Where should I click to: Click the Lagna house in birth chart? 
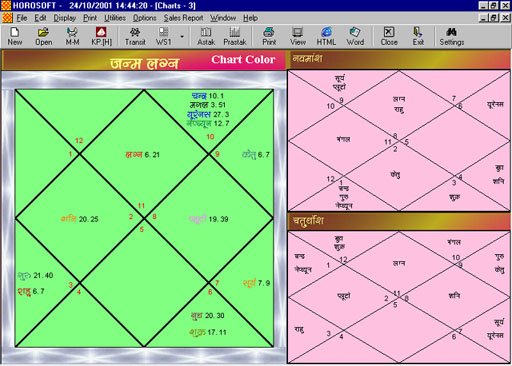coord(144,154)
